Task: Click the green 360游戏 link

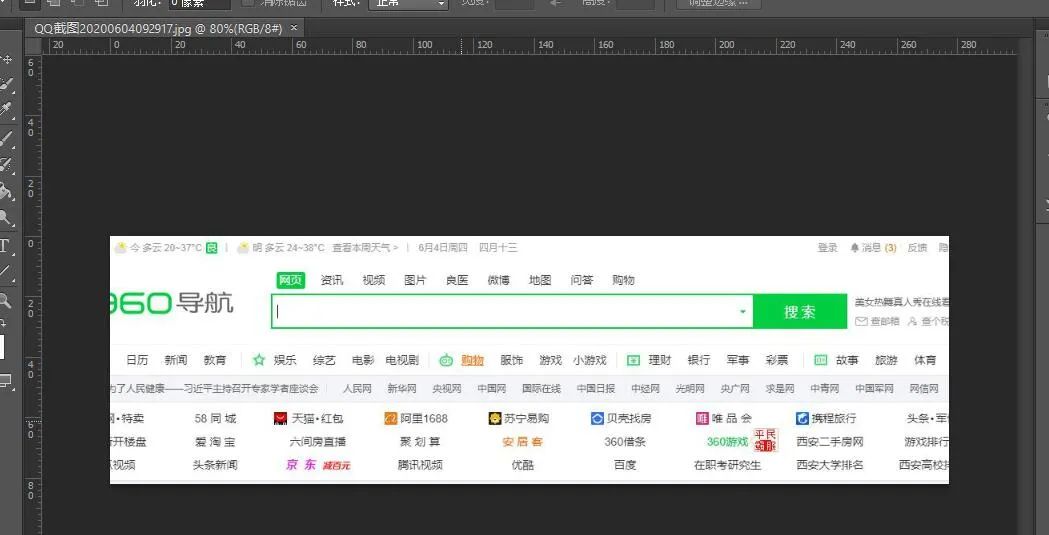Action: point(727,442)
